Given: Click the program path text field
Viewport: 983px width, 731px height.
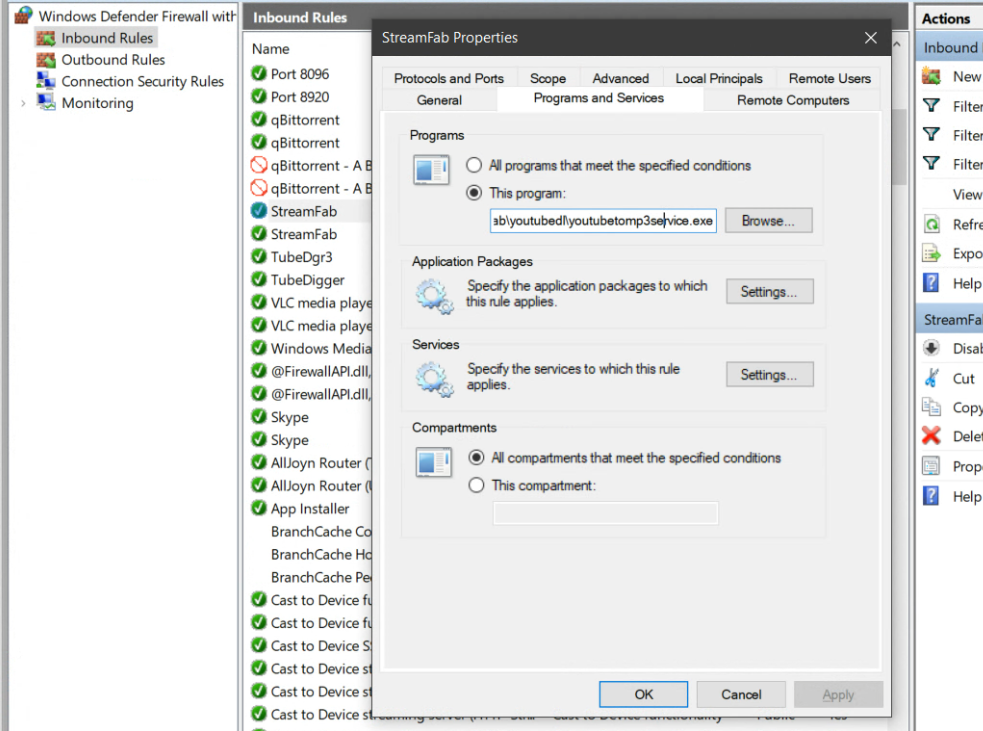Looking at the screenshot, I should [603, 221].
